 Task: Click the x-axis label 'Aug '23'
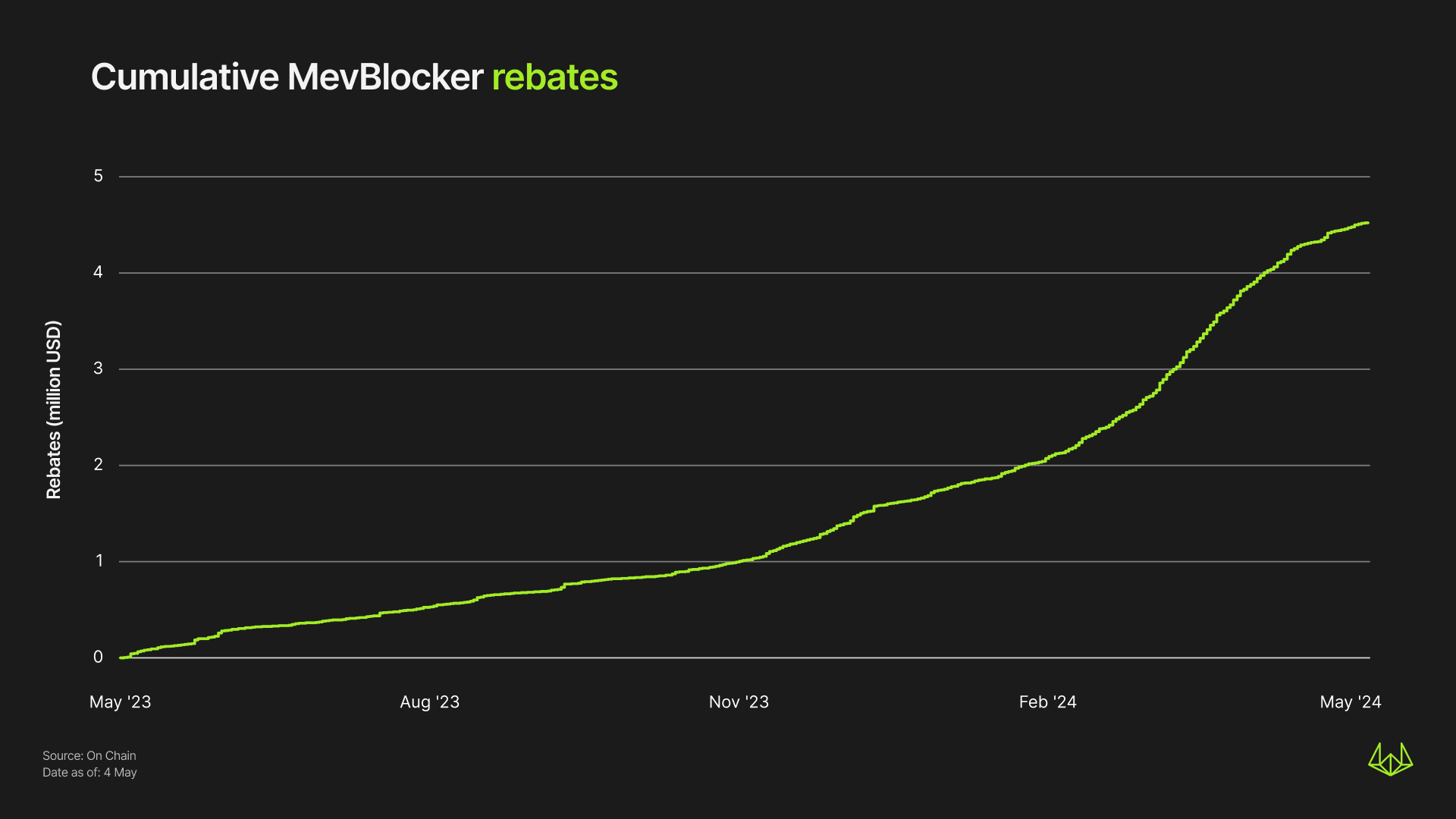pyautogui.click(x=429, y=702)
